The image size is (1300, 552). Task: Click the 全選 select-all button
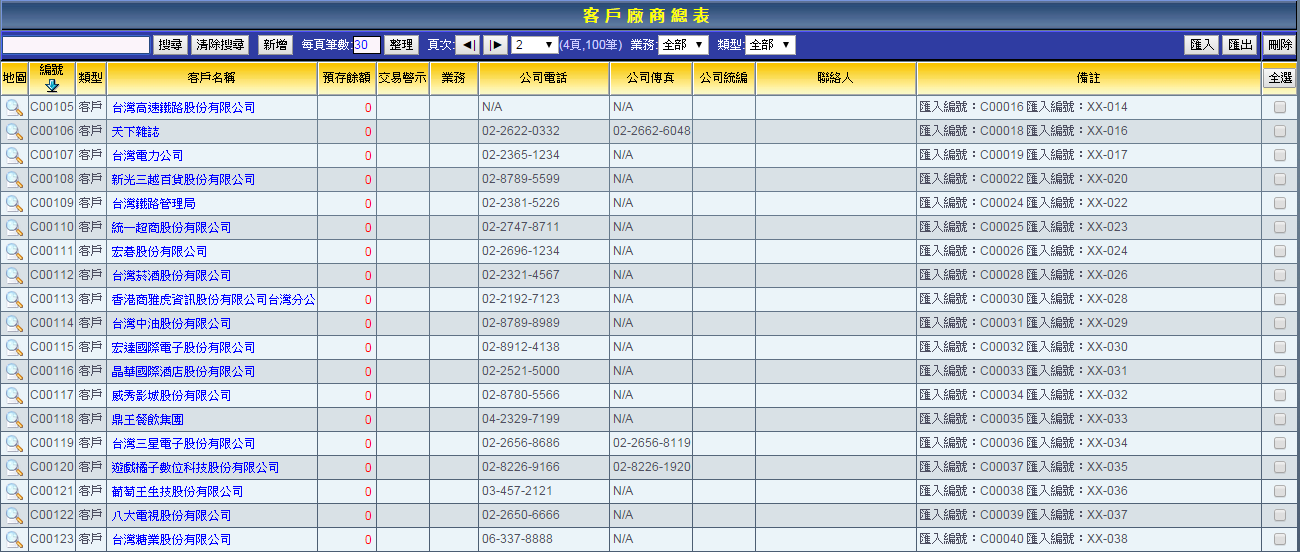1279,78
